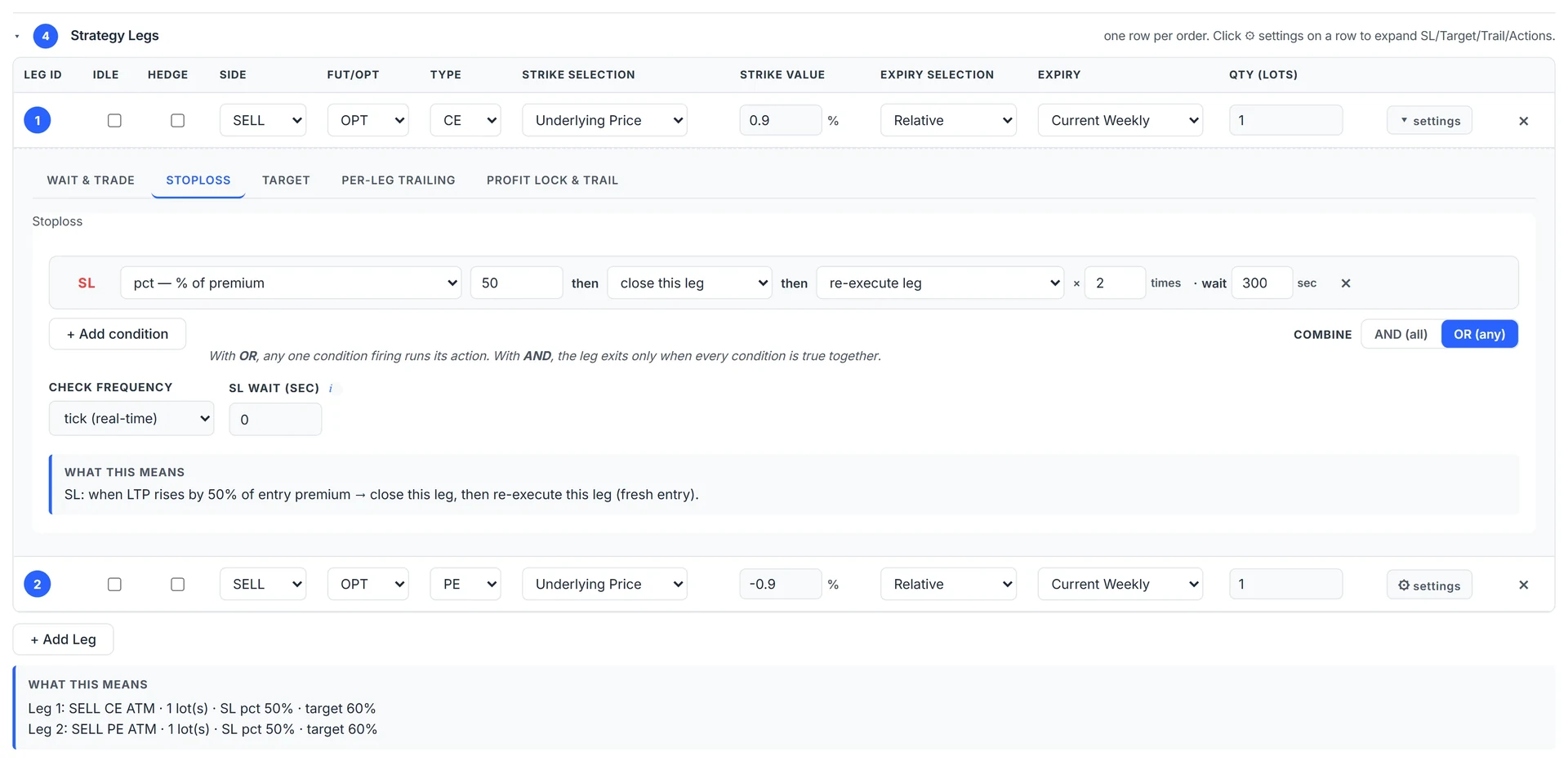
Task: Remove leg 2 with its X icon
Action: point(1523,585)
